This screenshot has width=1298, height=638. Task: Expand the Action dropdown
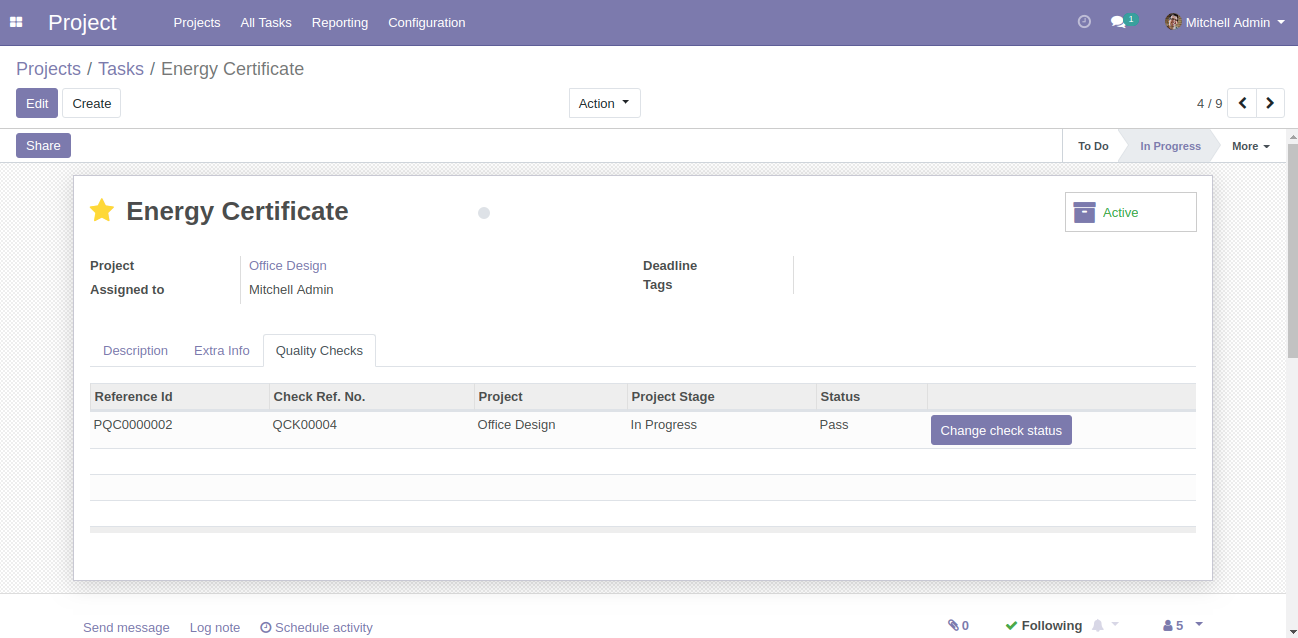click(x=604, y=103)
